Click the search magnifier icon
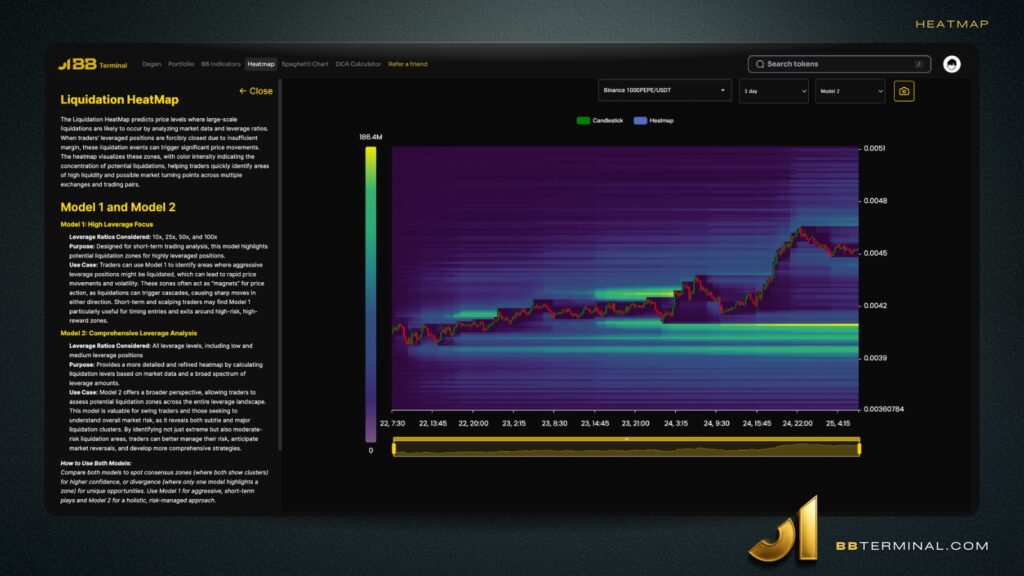Screen dimensions: 1024x576 [x=760, y=64]
